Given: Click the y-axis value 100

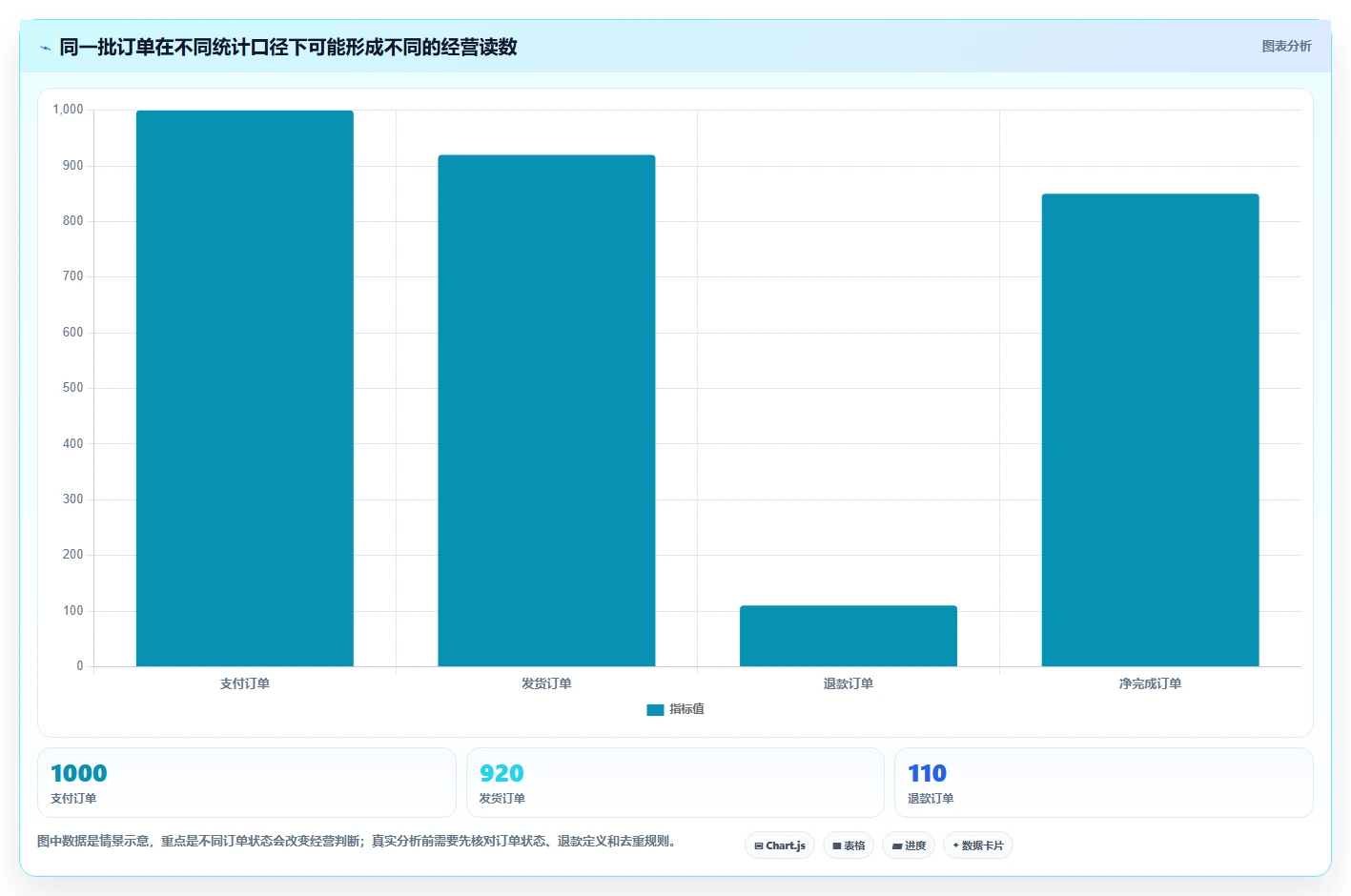Looking at the screenshot, I should point(72,611).
